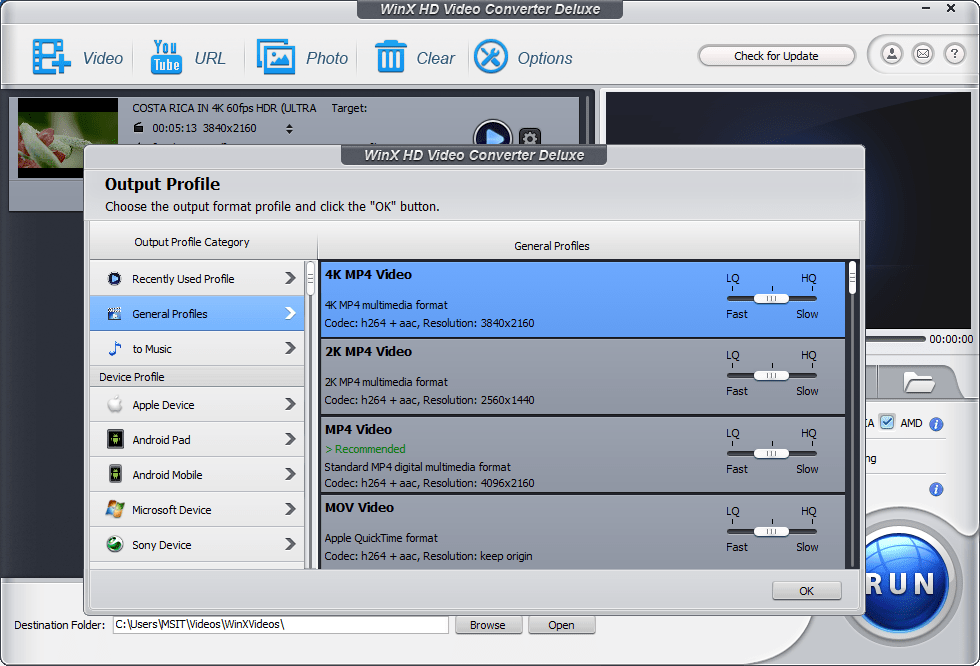Click the email envelope icon
Screen dimensions: 980x666
tap(922, 55)
